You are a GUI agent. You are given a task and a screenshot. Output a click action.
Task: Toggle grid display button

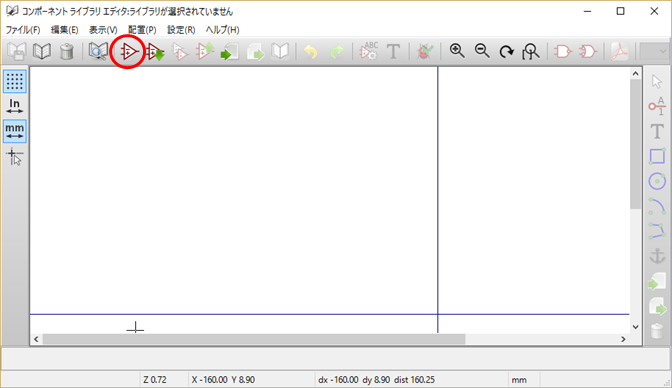click(x=15, y=81)
